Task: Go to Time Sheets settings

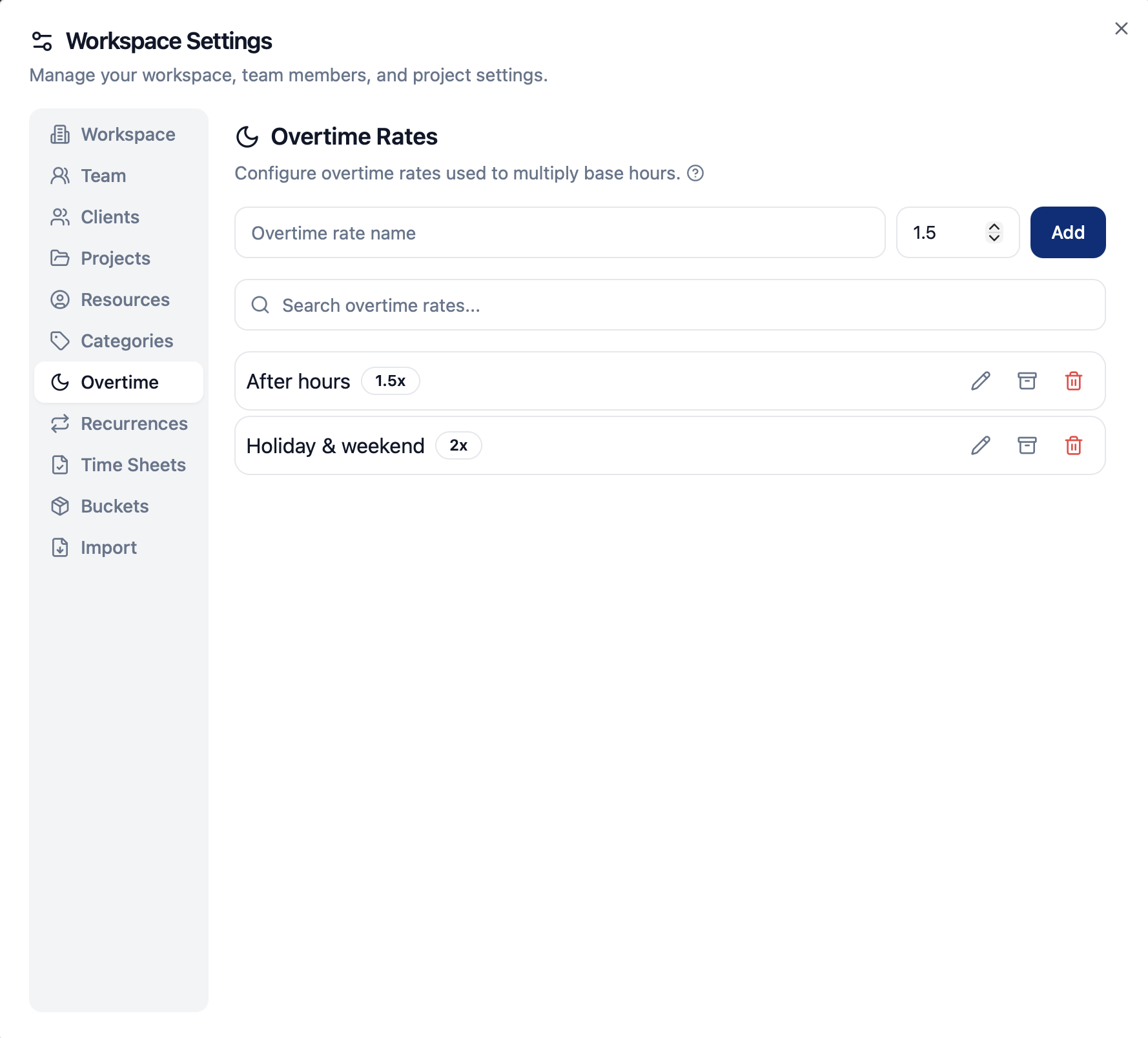Action: 119,465
